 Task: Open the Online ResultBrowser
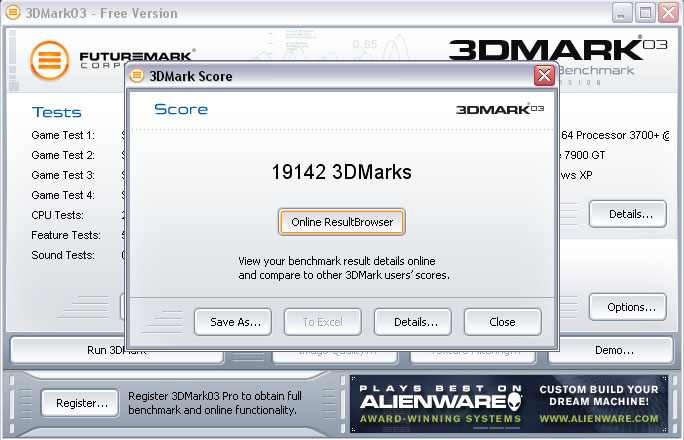[342, 222]
